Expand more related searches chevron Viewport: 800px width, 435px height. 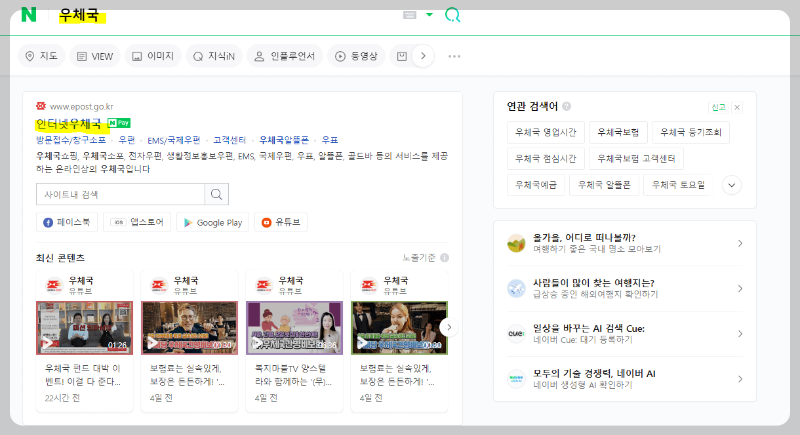point(732,185)
